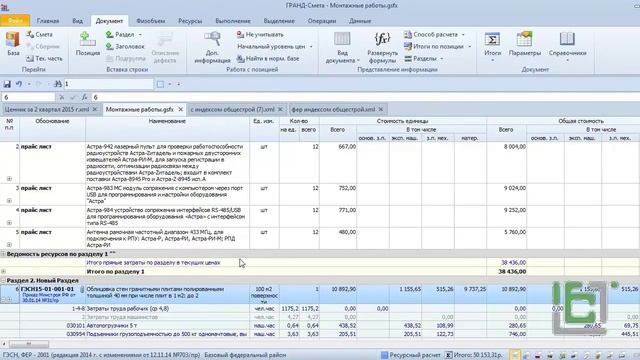Go to Смета in the Перейти group

(x=40, y=35)
